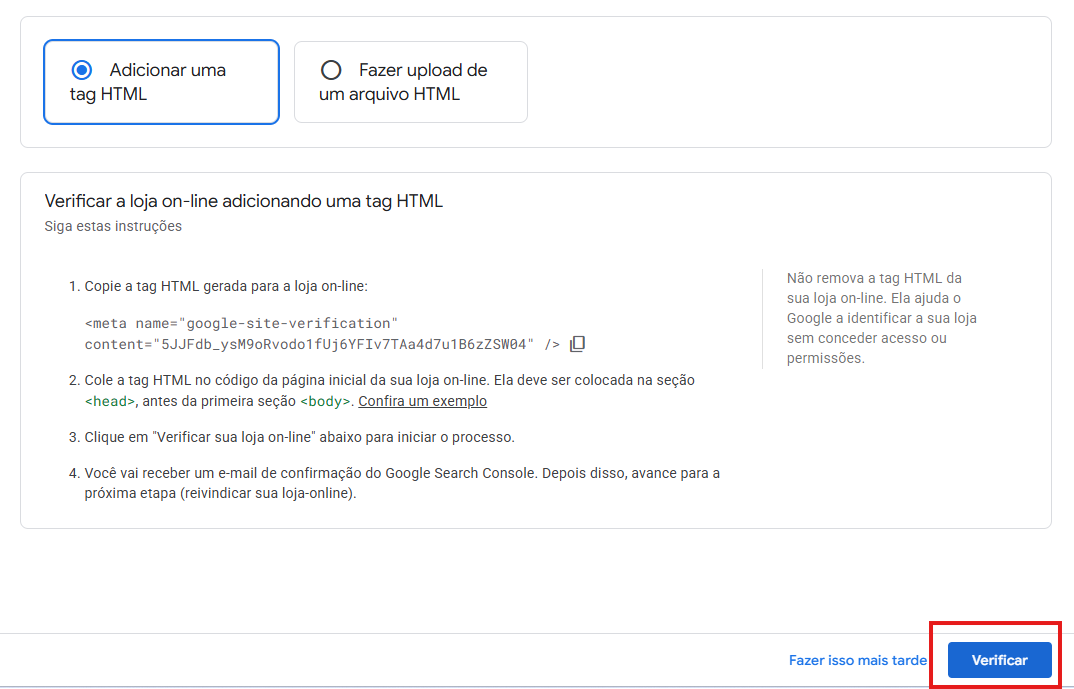This screenshot has height=689, width=1074.
Task: Click the blue Verificar button
Action: (x=999, y=660)
